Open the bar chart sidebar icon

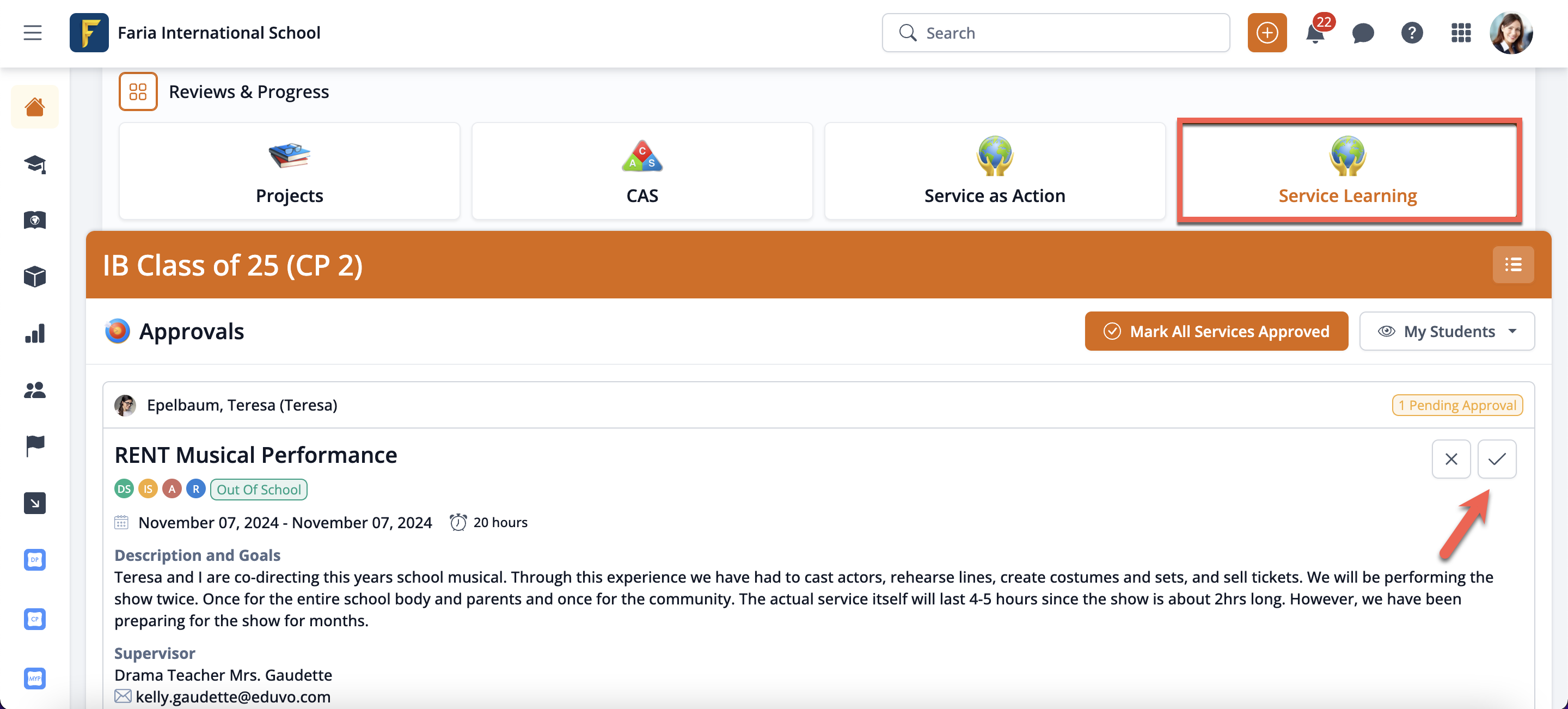(x=35, y=333)
